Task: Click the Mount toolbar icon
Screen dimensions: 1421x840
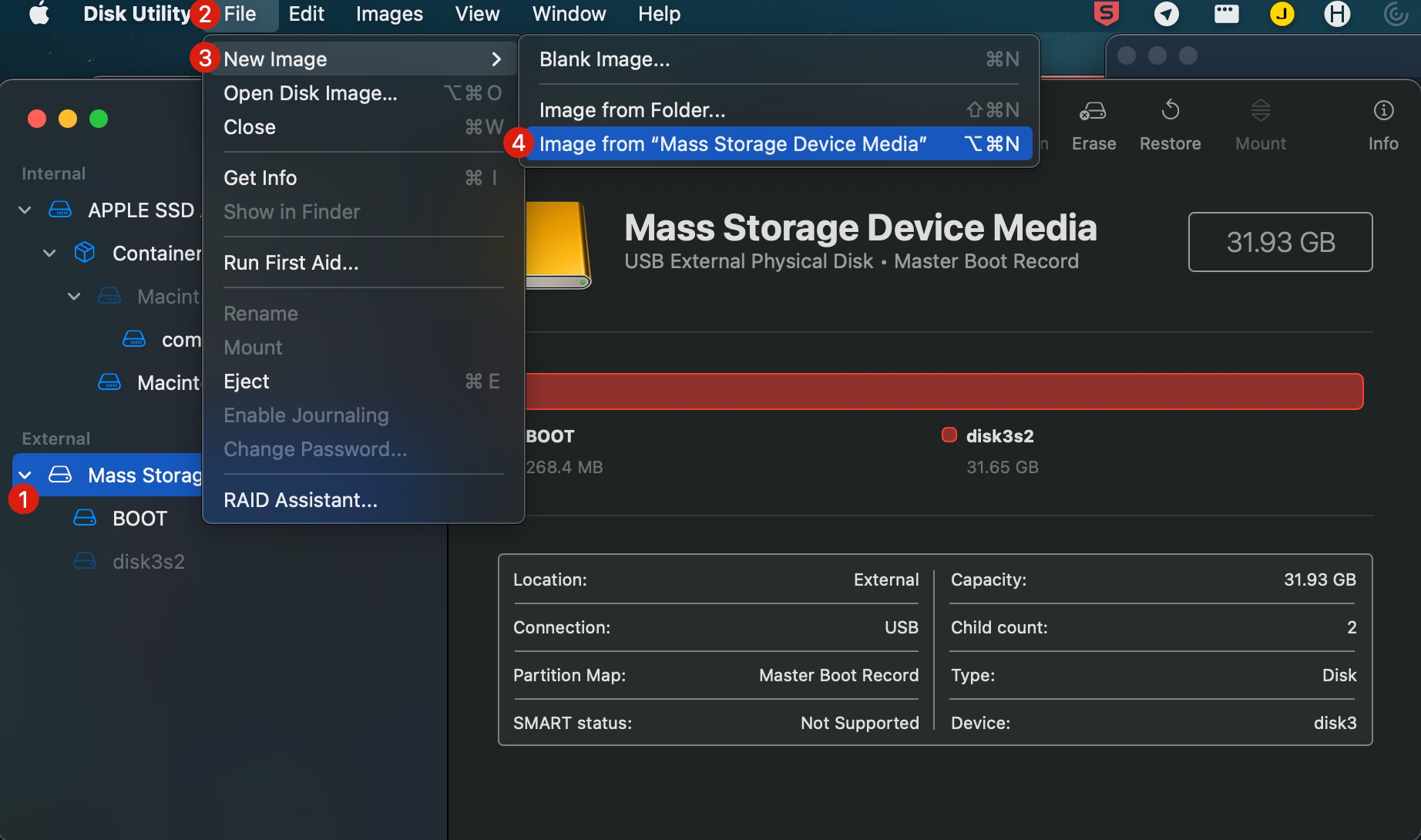Action: coord(1261,110)
